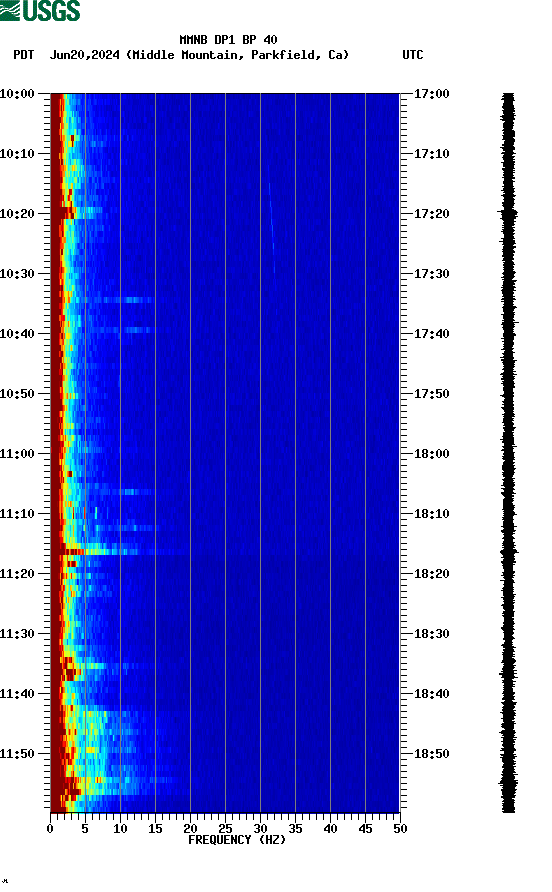The image size is (552, 892).
Task: Click the USGS logo
Action: [x=40, y=11]
